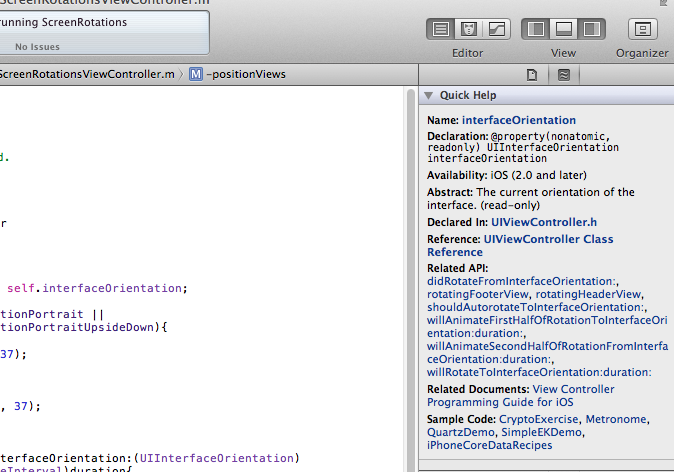674x472 pixels.
Task: Open willAnimateSecondHalfOfRotationFromInterfaceOrientation link
Action: (547, 352)
